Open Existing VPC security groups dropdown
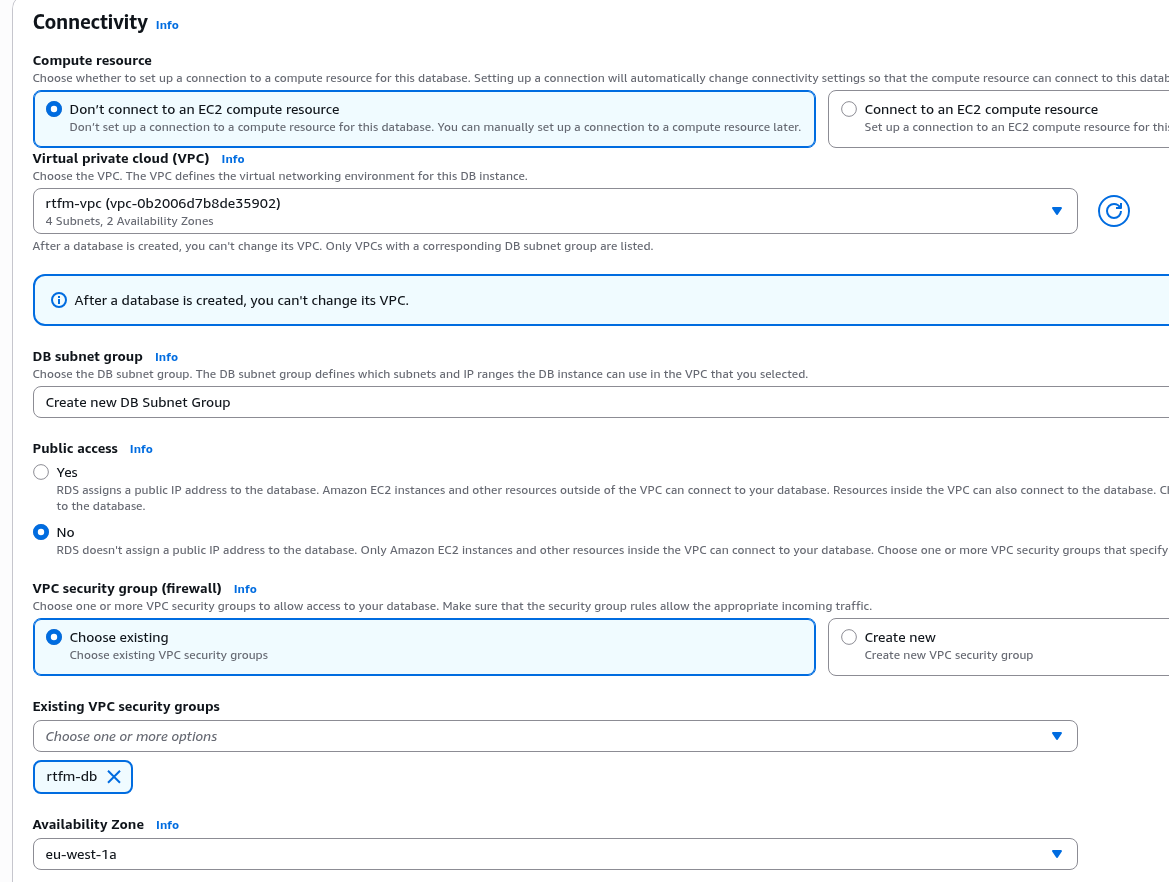Screen dimensions: 1169x882 (554, 736)
